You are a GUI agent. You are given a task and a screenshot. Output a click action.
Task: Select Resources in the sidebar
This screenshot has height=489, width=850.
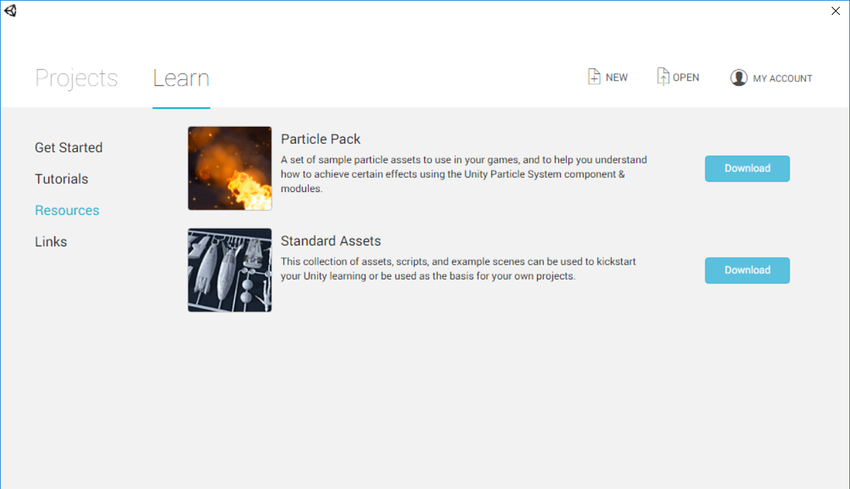pos(67,210)
